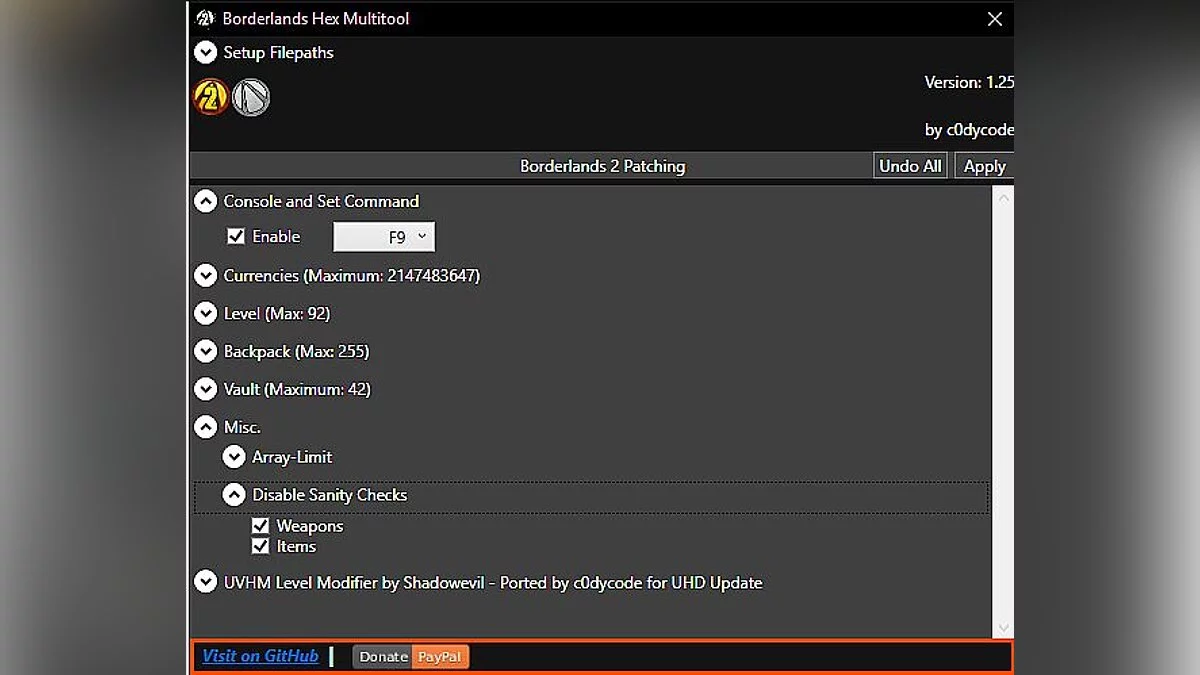Image resolution: width=1200 pixels, height=675 pixels.
Task: Click the app logo in title bar
Action: tap(206, 18)
